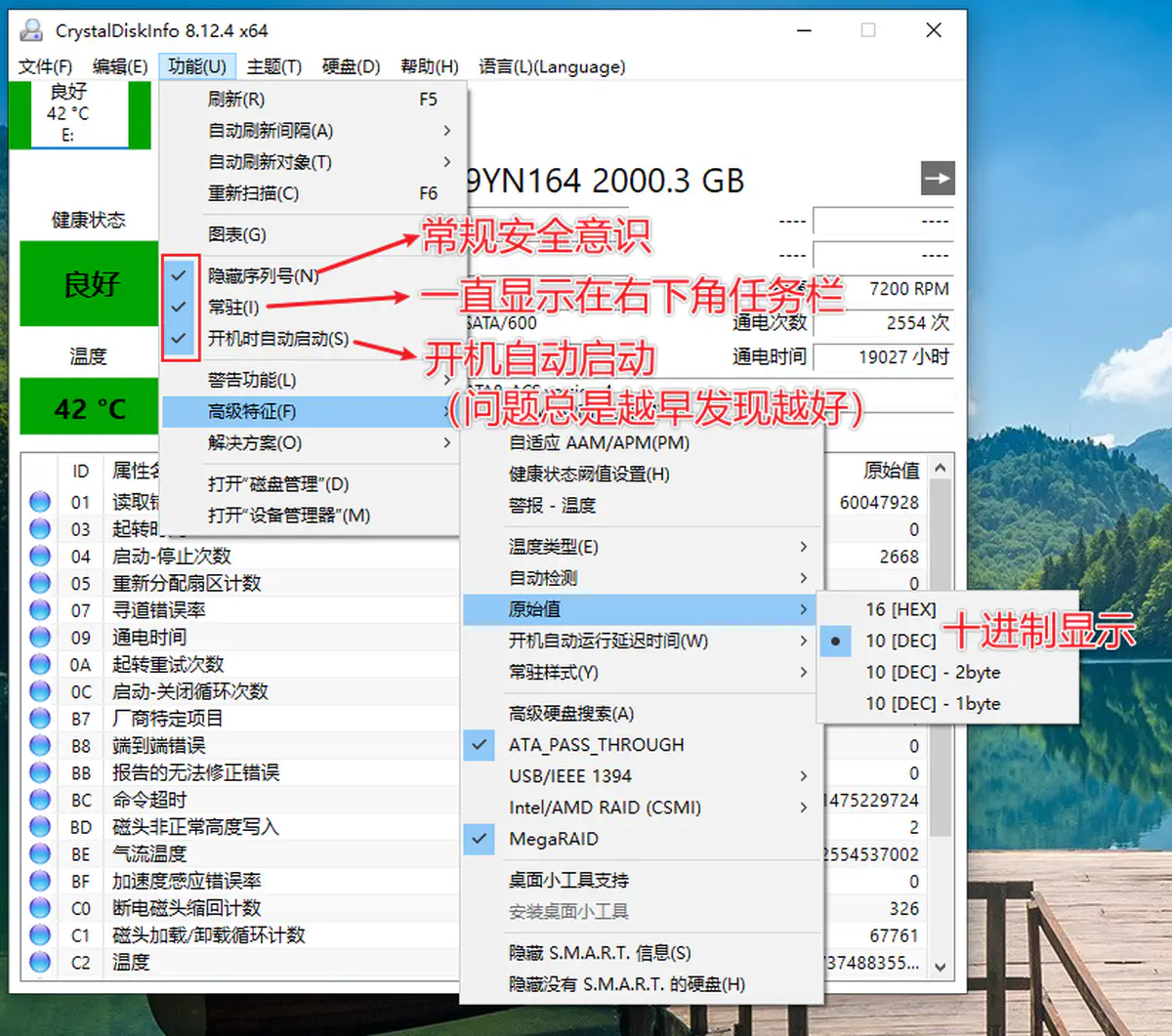Click the status orb beside 厂商特定项目
The width and height of the screenshot is (1172, 1036).
40,719
